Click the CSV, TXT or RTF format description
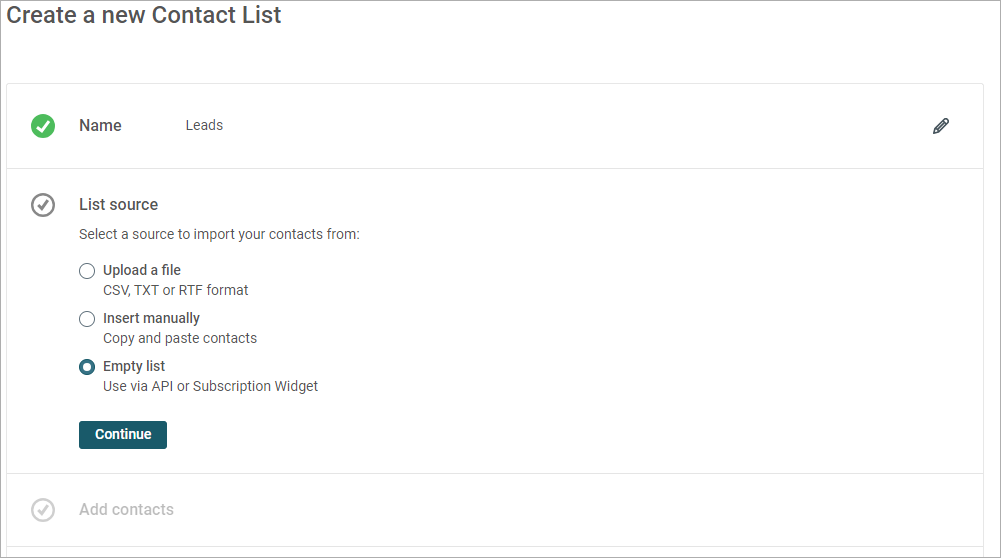Viewport: 1001px width, 558px height. point(176,290)
